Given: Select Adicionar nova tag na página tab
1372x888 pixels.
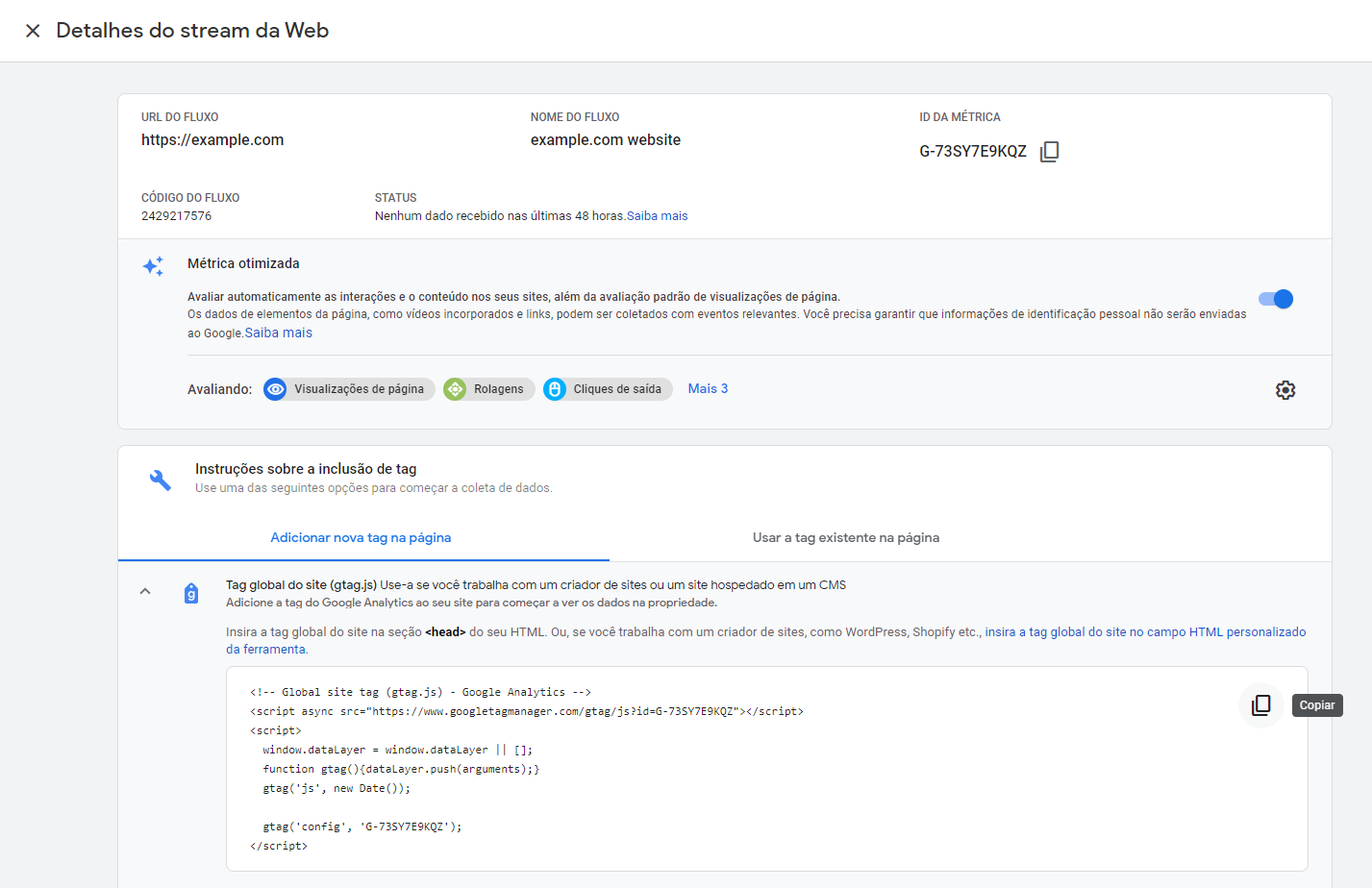Looking at the screenshot, I should pyautogui.click(x=361, y=538).
